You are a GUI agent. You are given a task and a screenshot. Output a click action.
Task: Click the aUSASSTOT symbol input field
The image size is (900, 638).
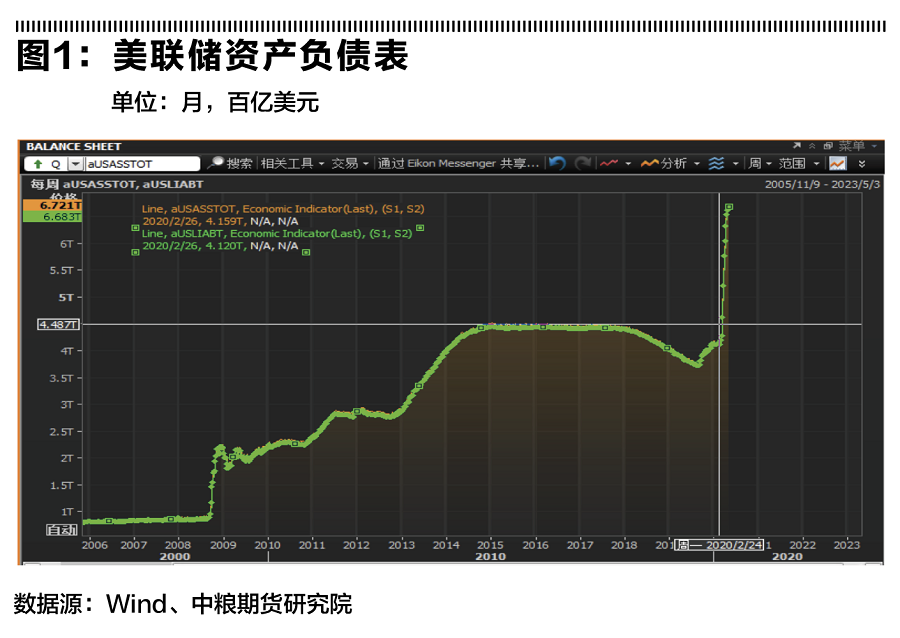142,163
